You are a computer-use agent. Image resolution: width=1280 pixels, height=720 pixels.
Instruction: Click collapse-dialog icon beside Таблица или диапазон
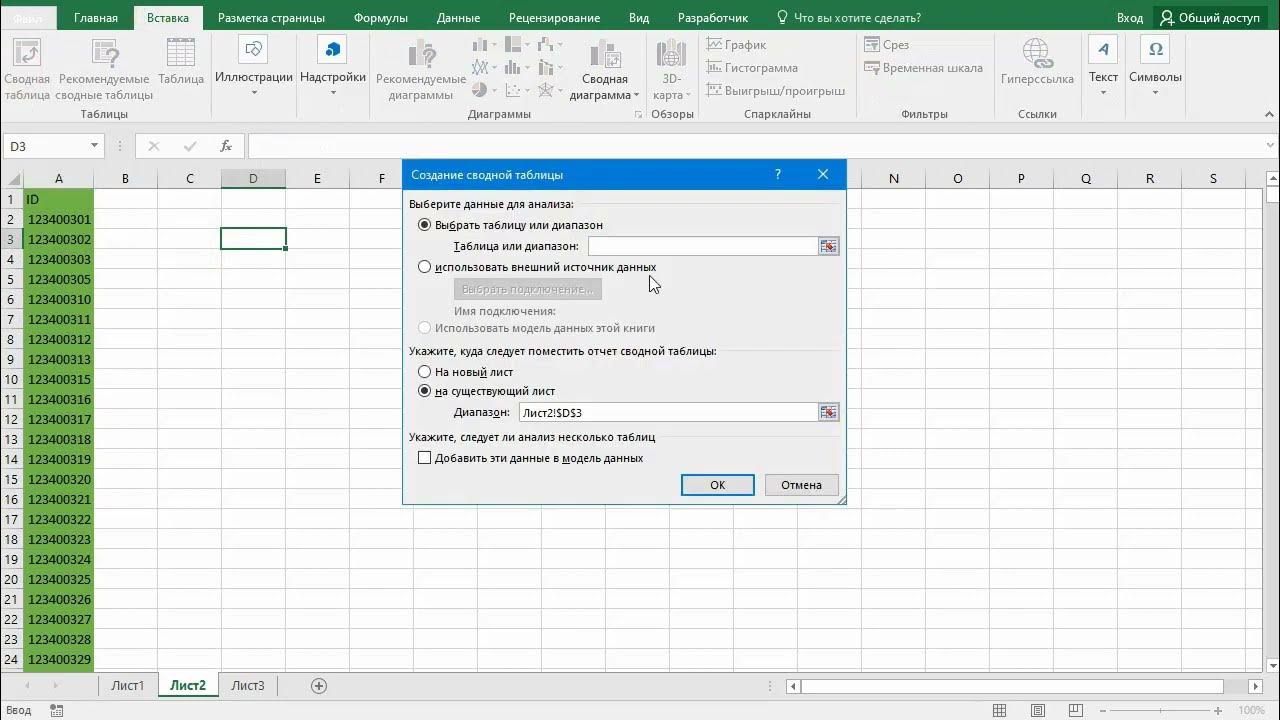pyautogui.click(x=828, y=246)
